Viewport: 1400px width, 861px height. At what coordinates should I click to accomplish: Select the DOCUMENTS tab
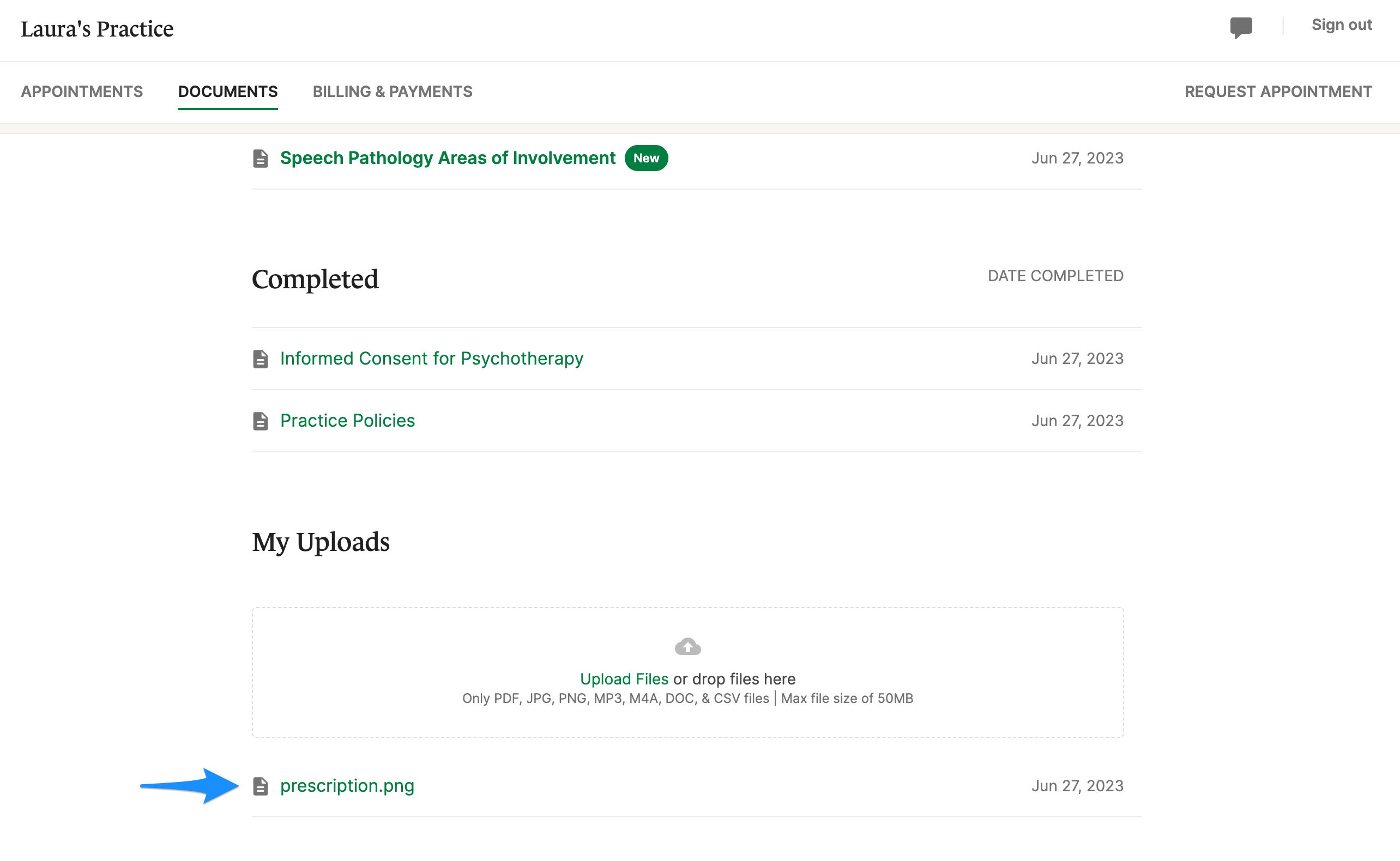coord(228,92)
